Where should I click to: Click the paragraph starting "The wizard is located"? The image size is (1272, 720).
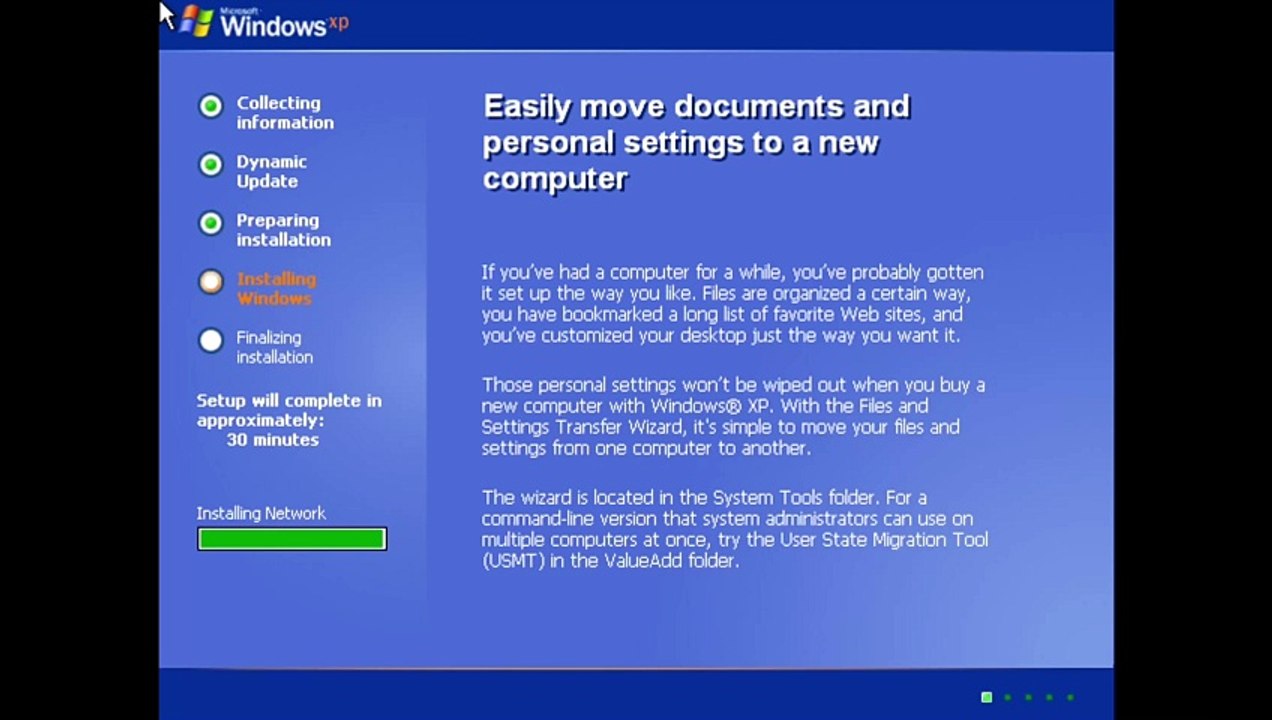pos(734,530)
